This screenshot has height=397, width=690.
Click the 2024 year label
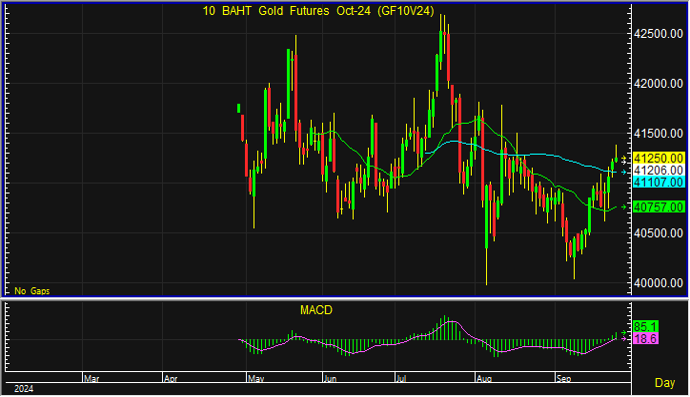[x=24, y=389]
